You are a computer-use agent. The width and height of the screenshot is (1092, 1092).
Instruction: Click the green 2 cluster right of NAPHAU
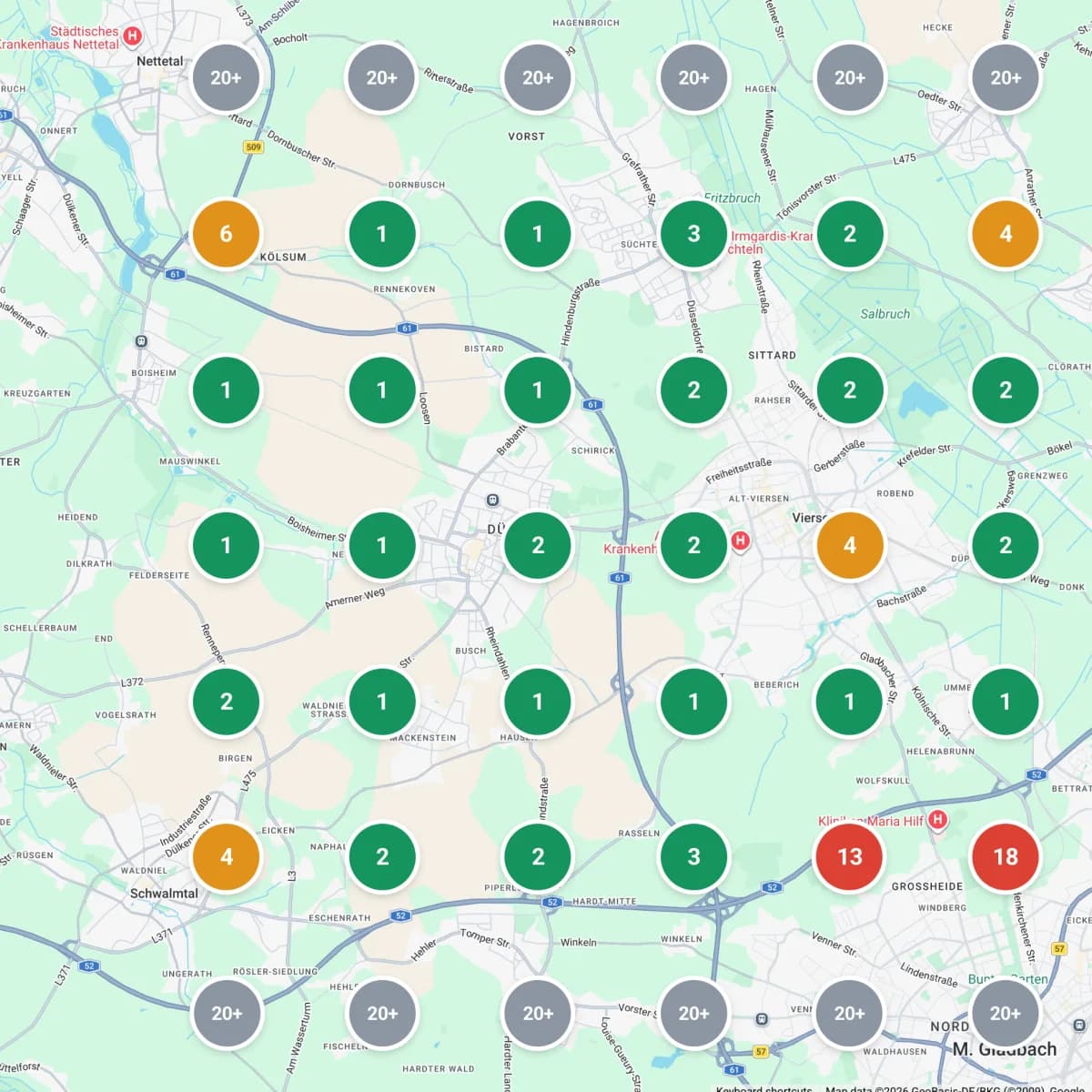coord(381,856)
